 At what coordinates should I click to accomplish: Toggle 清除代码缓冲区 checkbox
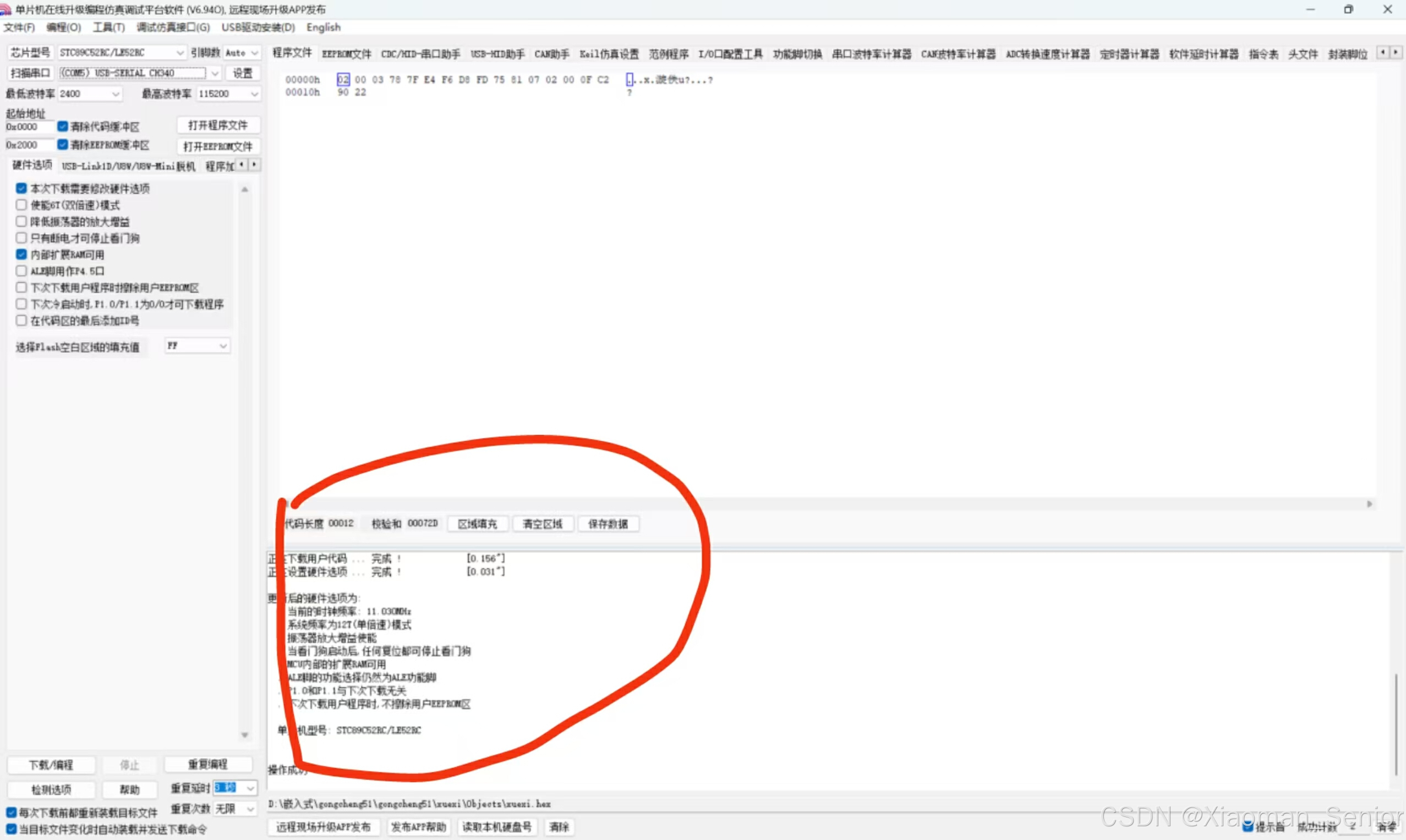click(63, 126)
